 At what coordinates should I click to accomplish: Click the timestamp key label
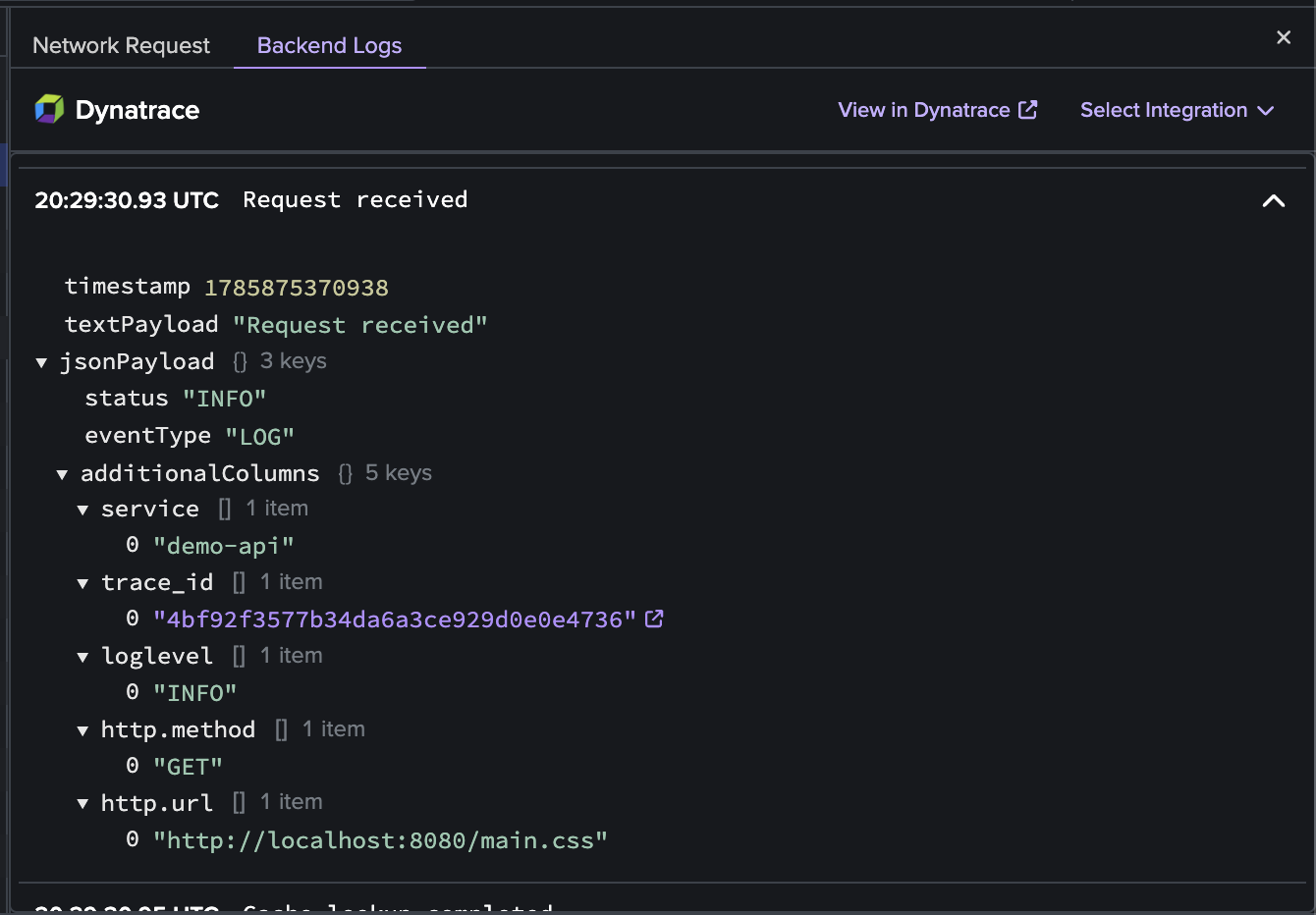point(128,286)
